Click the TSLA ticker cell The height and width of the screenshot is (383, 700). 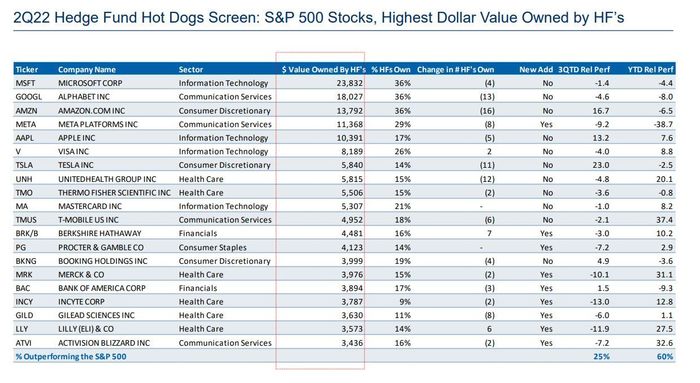point(24,165)
